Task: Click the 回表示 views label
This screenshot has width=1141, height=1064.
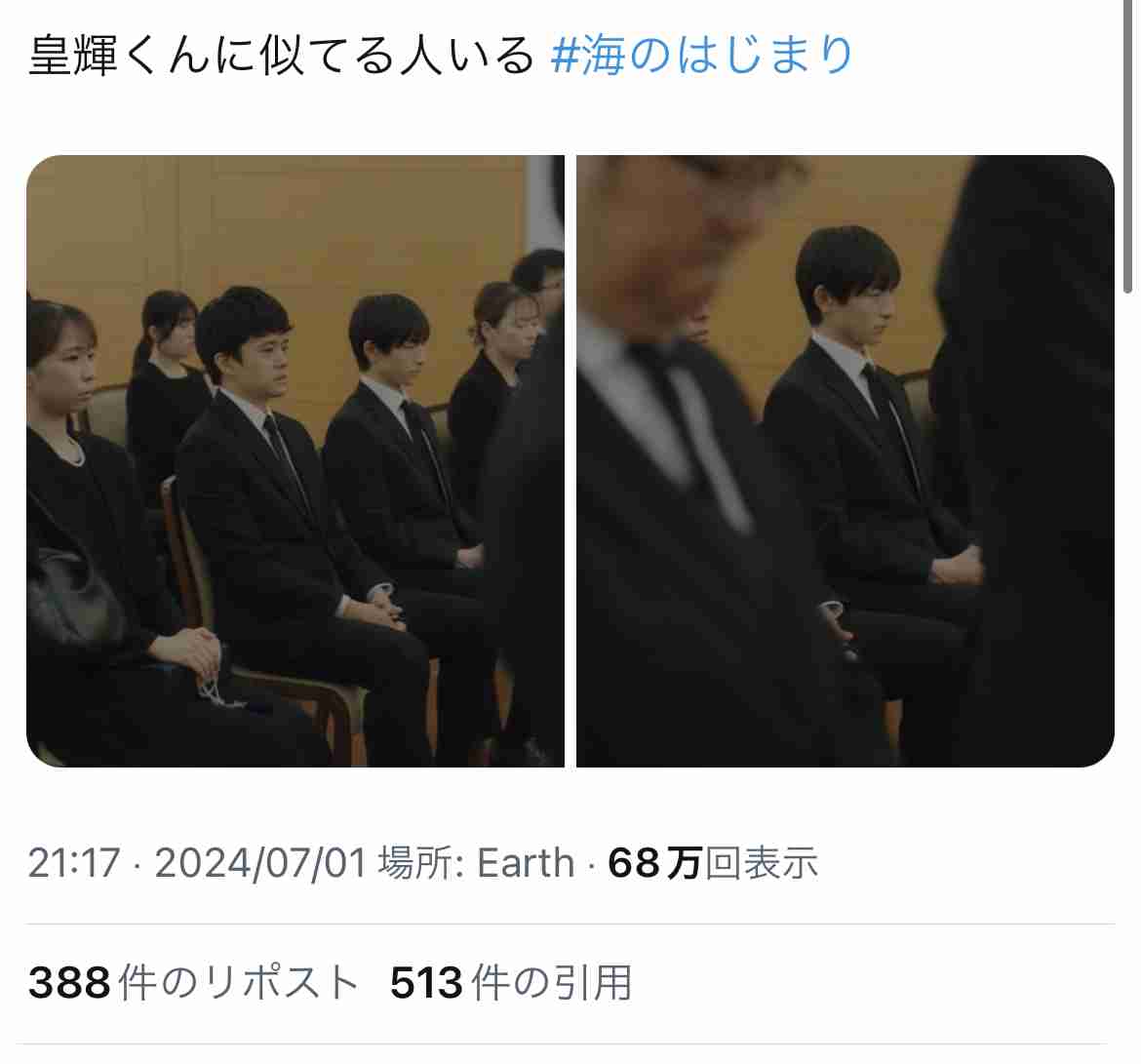Action: click(762, 863)
